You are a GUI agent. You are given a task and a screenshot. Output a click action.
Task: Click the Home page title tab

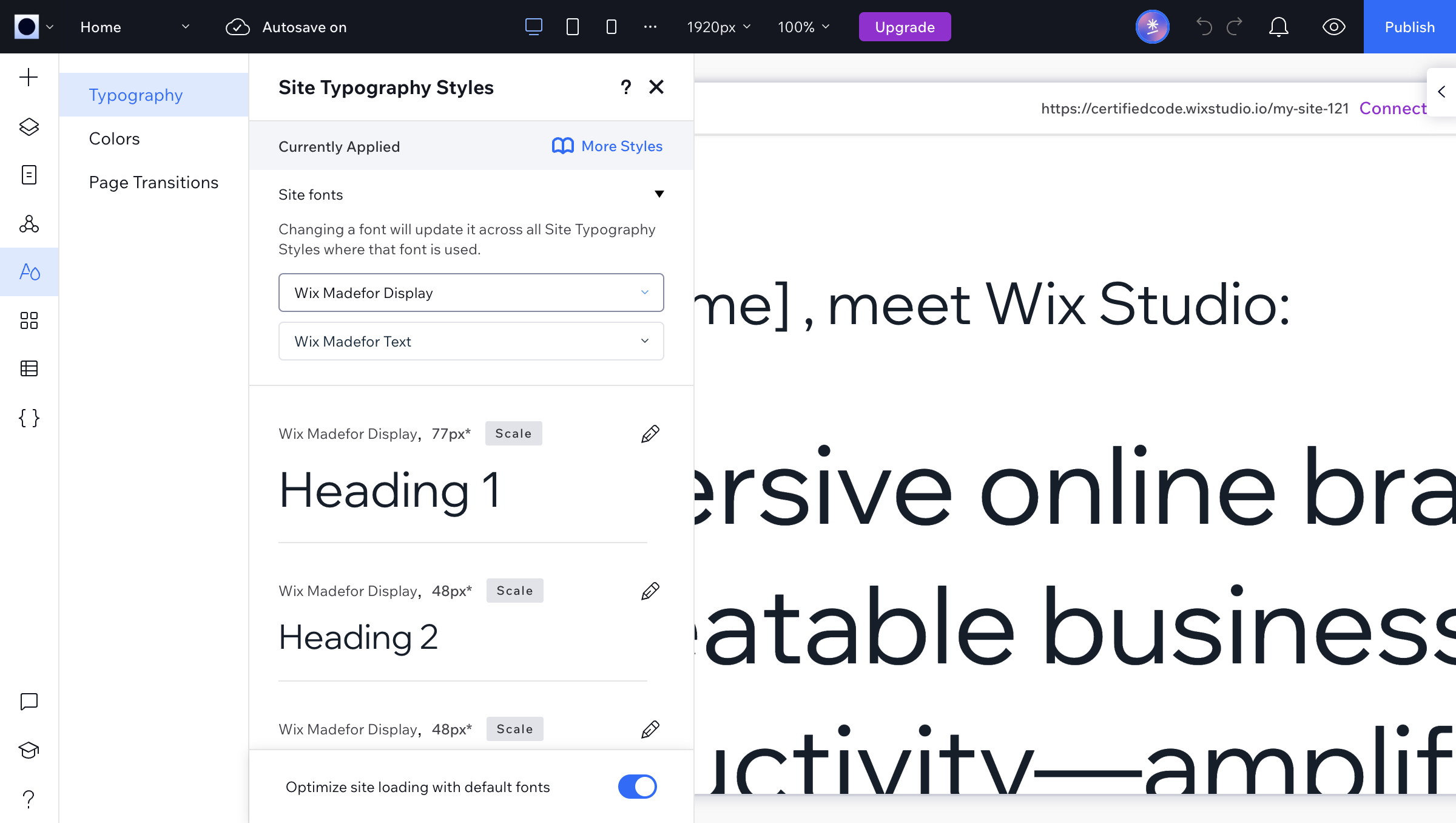click(100, 27)
